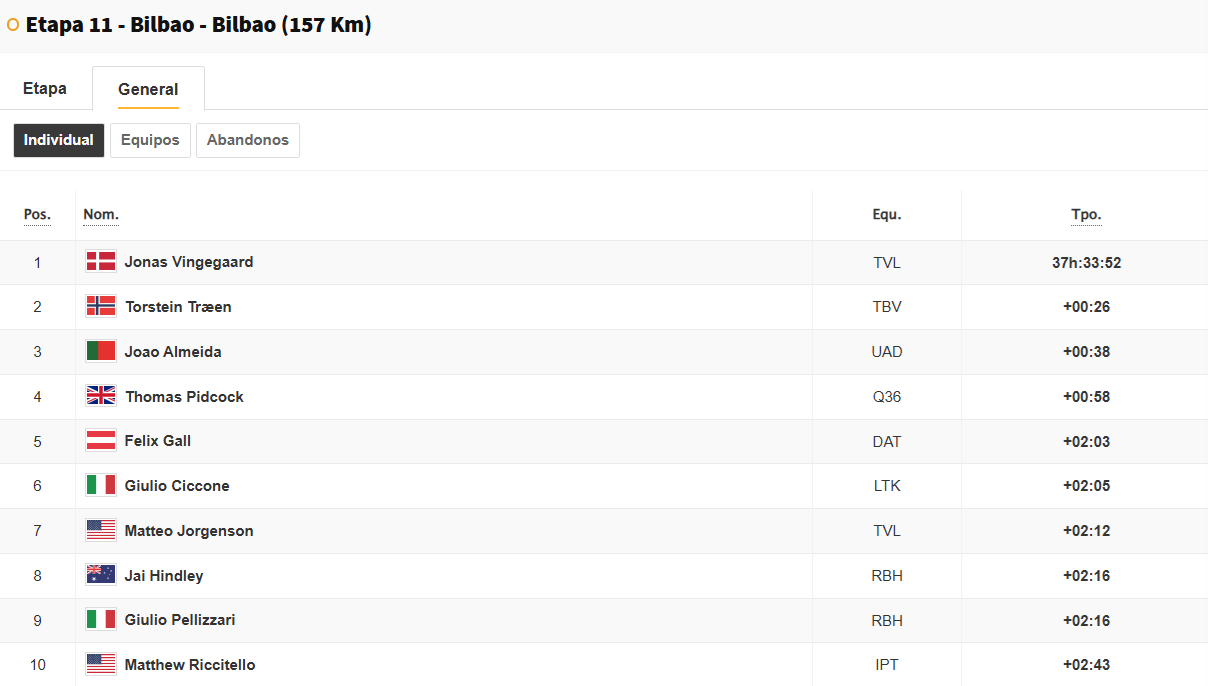The height and width of the screenshot is (686, 1208).
Task: Click the UK flag beside Thomas Pidcock
Action: (101, 396)
